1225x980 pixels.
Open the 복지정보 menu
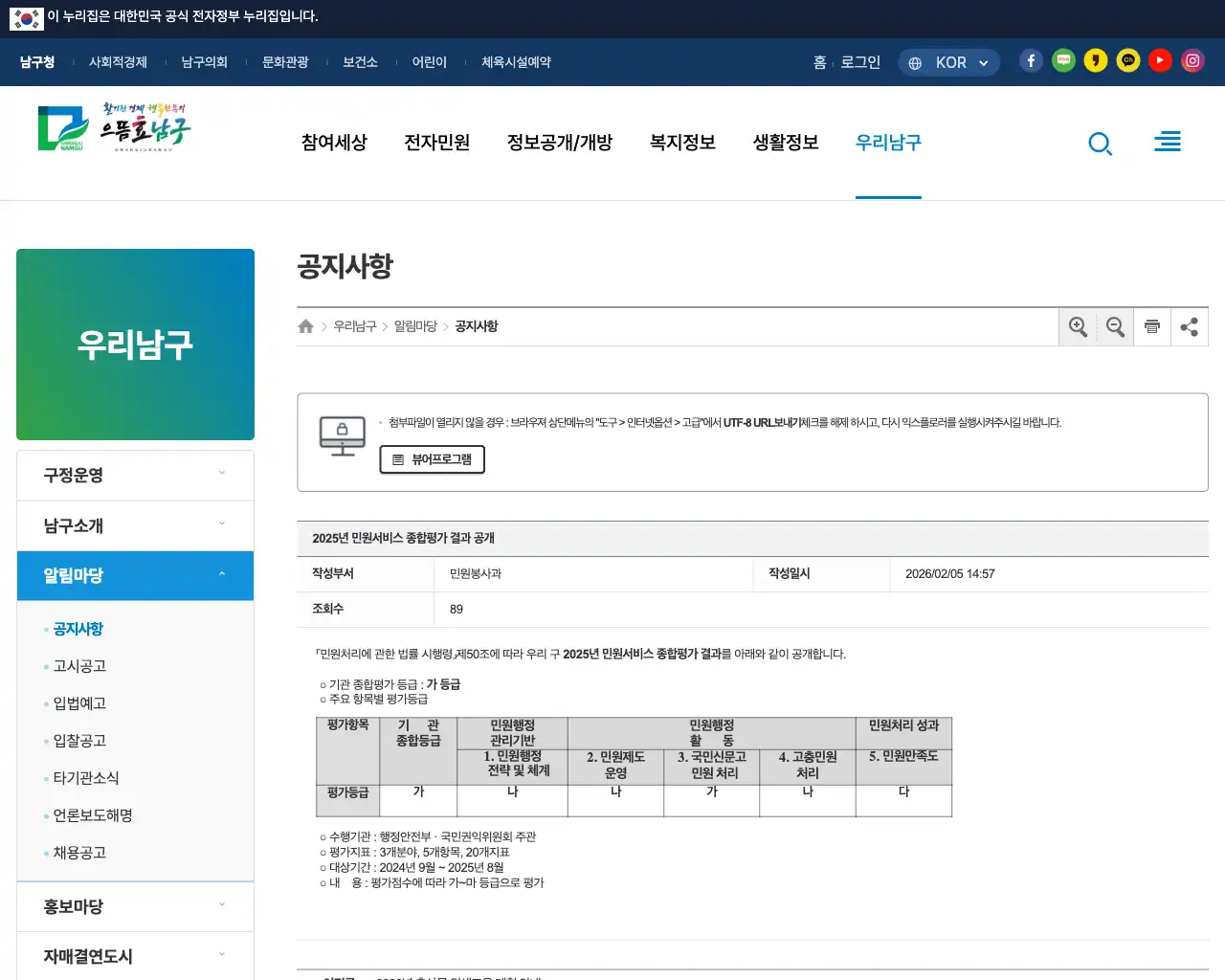681,142
